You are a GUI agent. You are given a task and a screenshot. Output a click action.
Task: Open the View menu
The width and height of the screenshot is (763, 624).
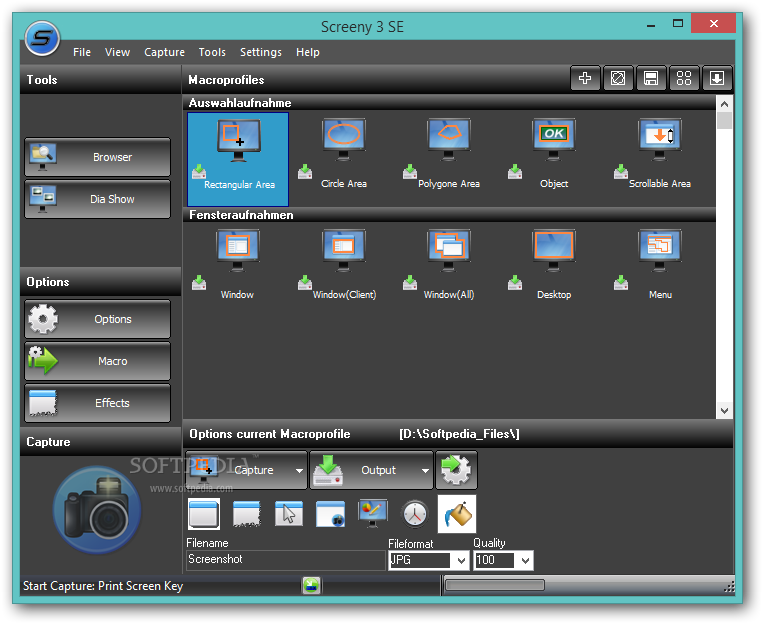117,52
